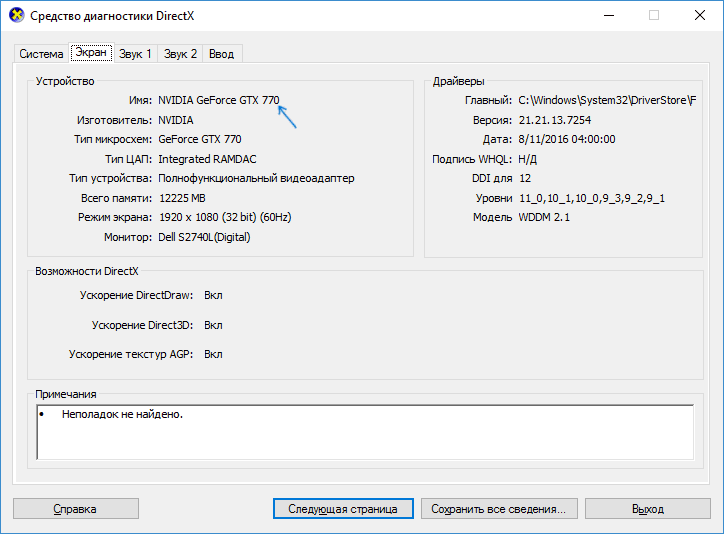The width and height of the screenshot is (724, 534).
Task: Click feature levels 11_0,10_1,10_0 value
Action: pos(591,198)
